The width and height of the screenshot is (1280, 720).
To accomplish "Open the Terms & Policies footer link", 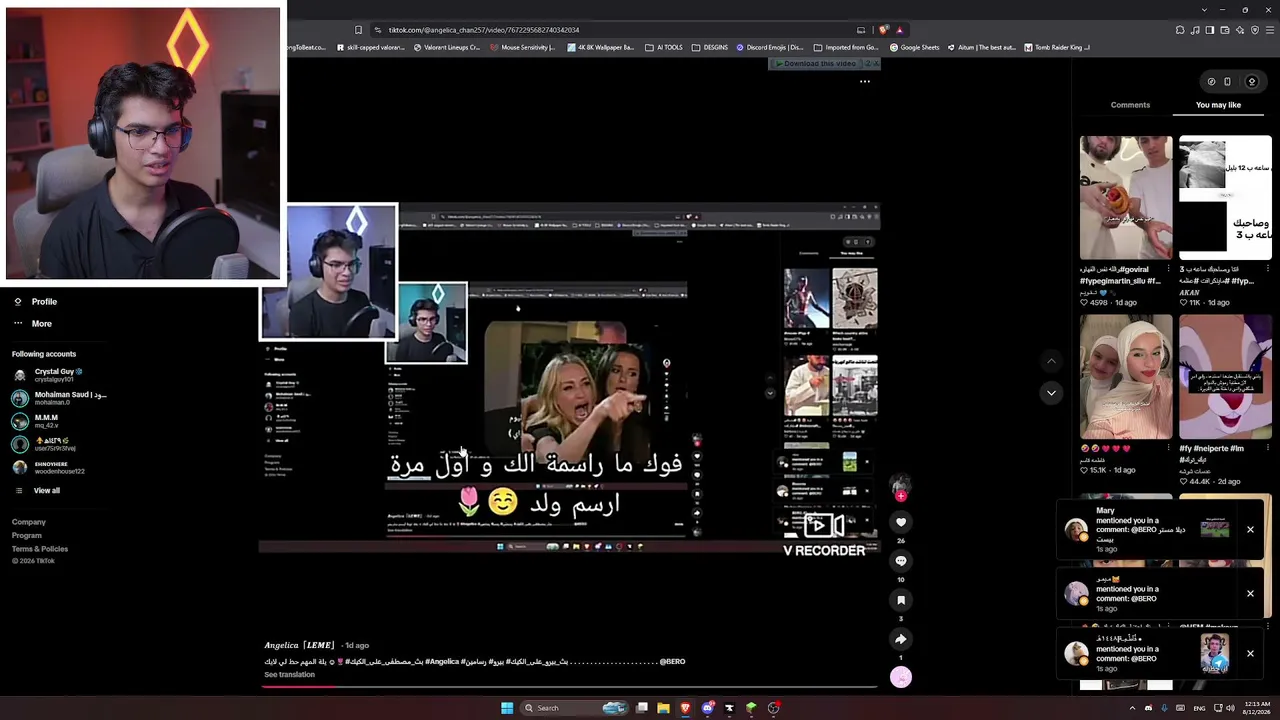I will point(40,549).
